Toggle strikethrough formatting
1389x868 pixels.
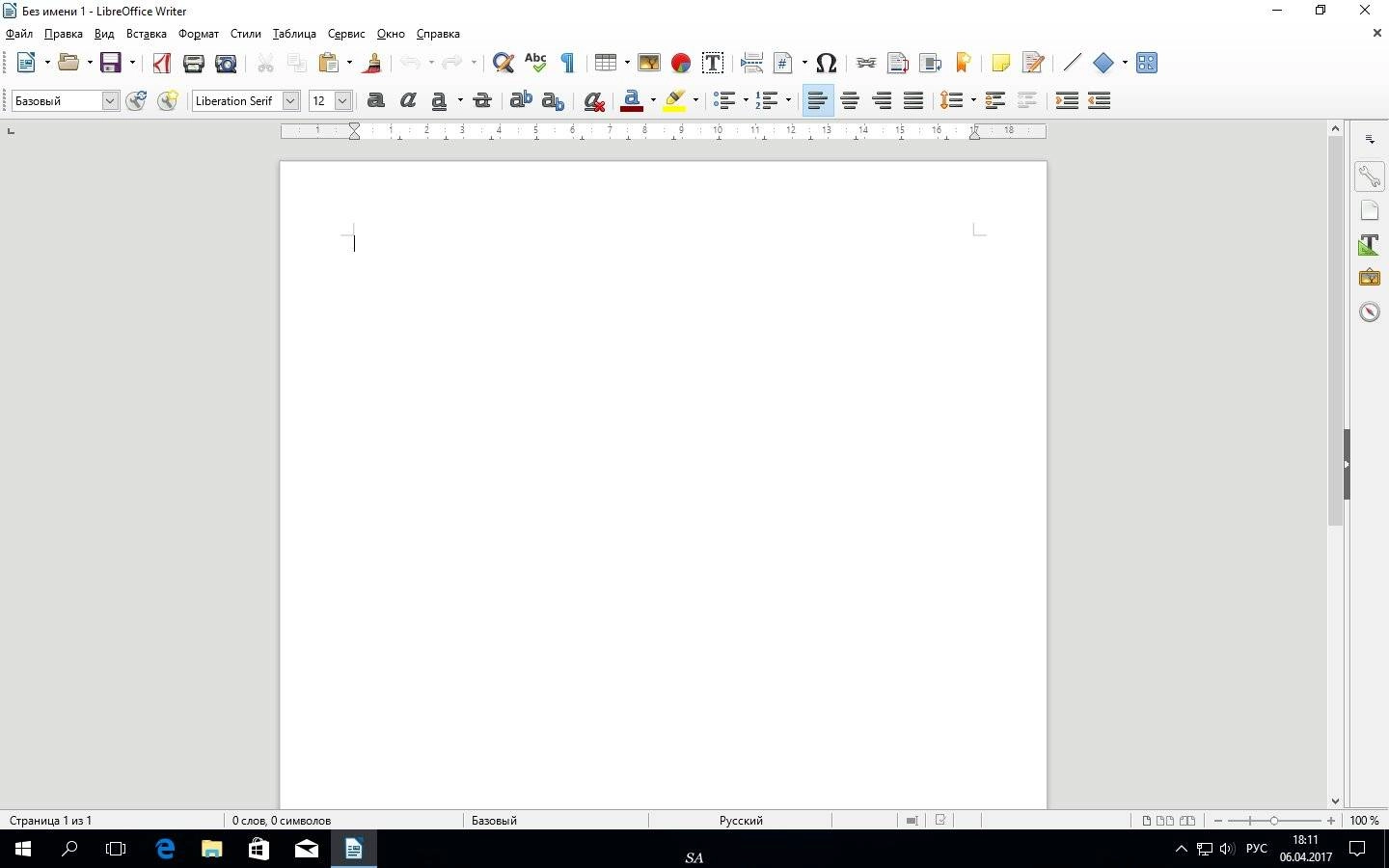482,100
